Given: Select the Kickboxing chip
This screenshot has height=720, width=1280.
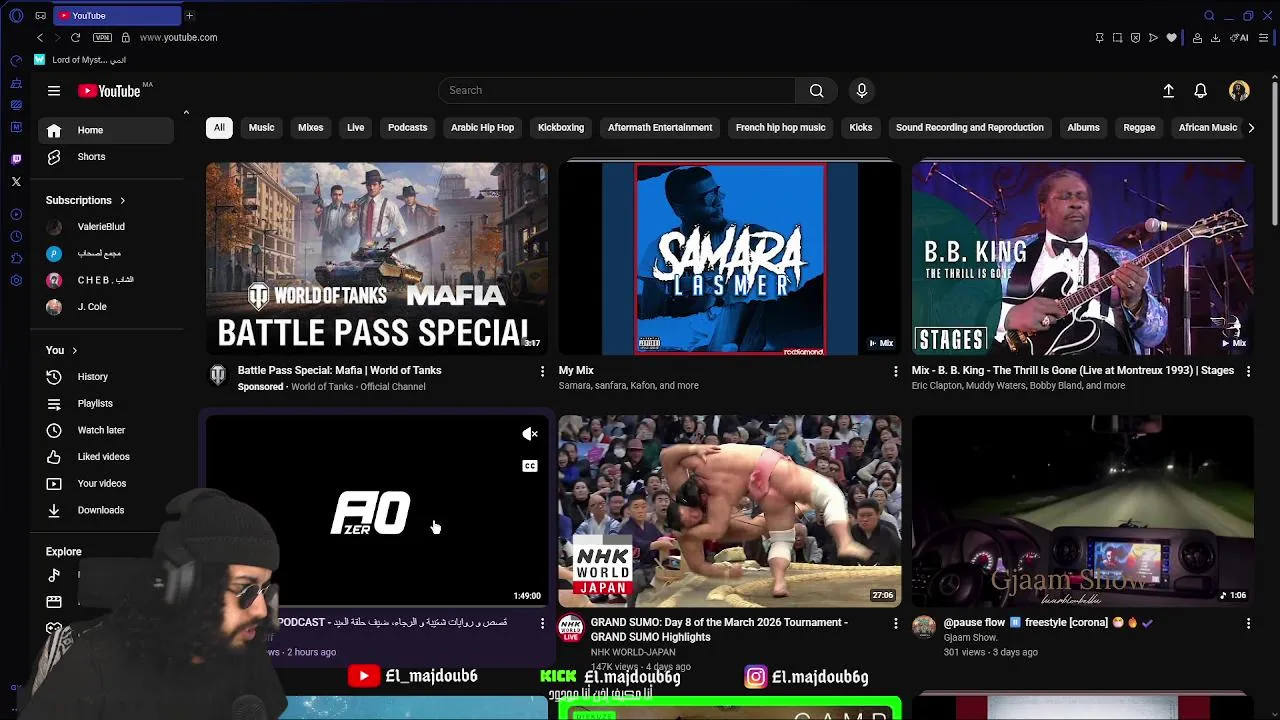Looking at the screenshot, I should [561, 127].
